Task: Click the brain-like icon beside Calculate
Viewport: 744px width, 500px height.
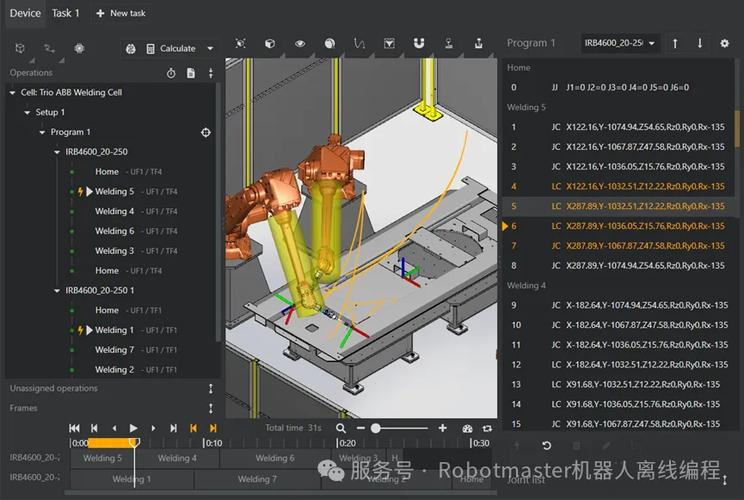Action: 130,48
